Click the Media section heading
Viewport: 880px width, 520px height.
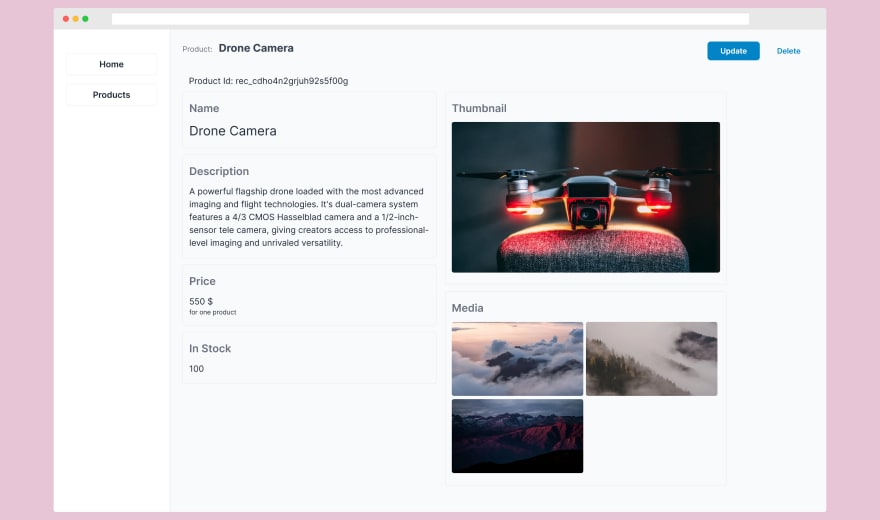(468, 308)
